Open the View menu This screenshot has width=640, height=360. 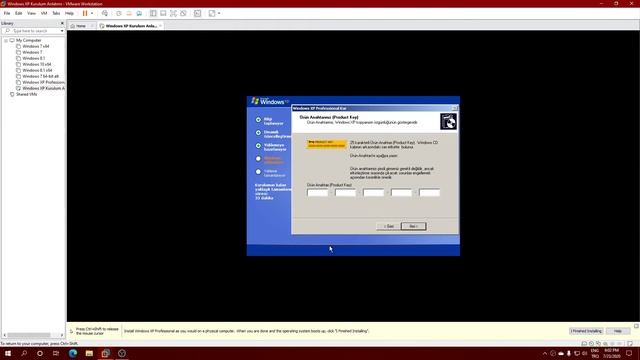click(x=31, y=13)
